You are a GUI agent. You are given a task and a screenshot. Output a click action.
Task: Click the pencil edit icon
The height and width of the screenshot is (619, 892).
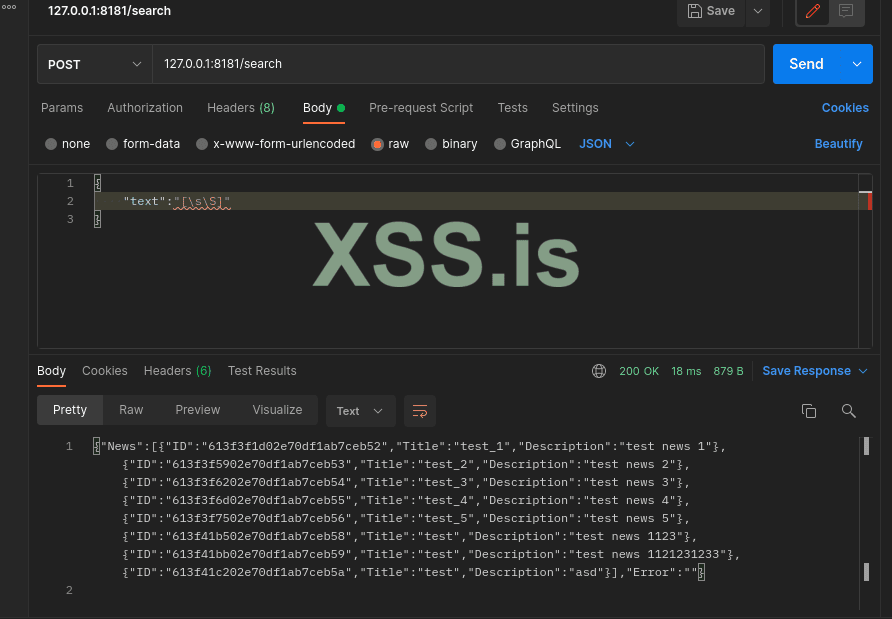813,11
